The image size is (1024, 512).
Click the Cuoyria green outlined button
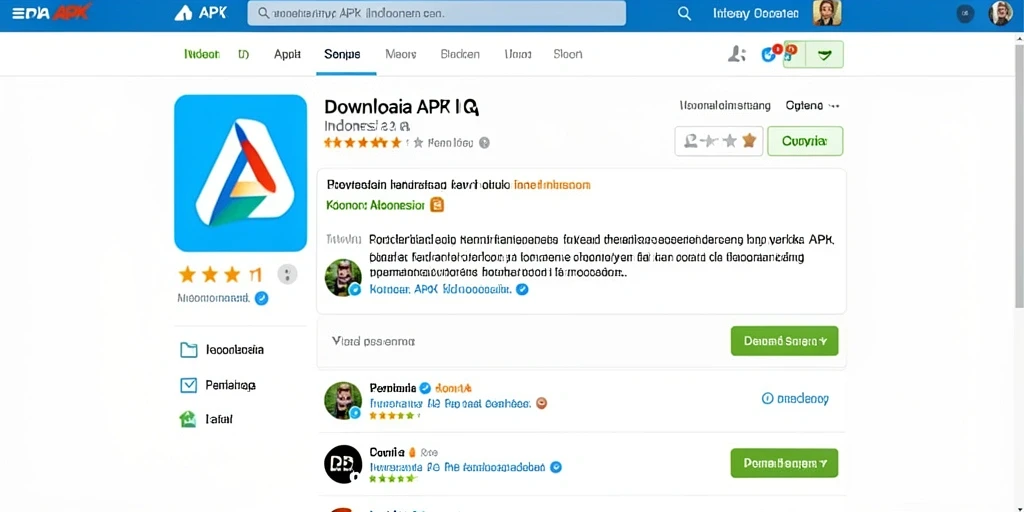805,141
